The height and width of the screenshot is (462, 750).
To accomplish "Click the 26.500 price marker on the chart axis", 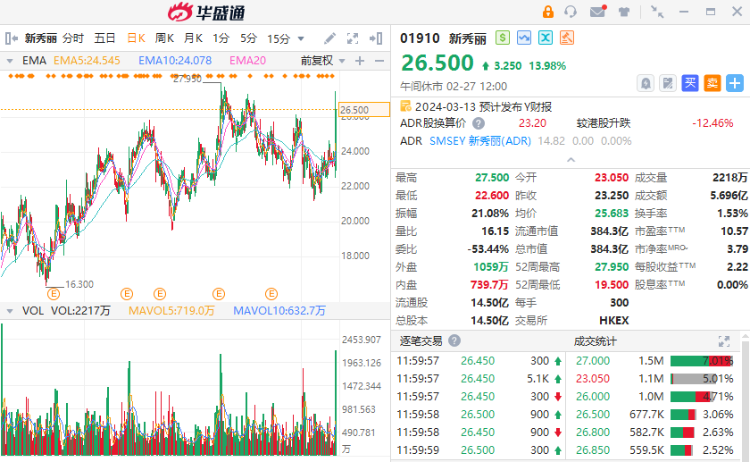I will (364, 110).
